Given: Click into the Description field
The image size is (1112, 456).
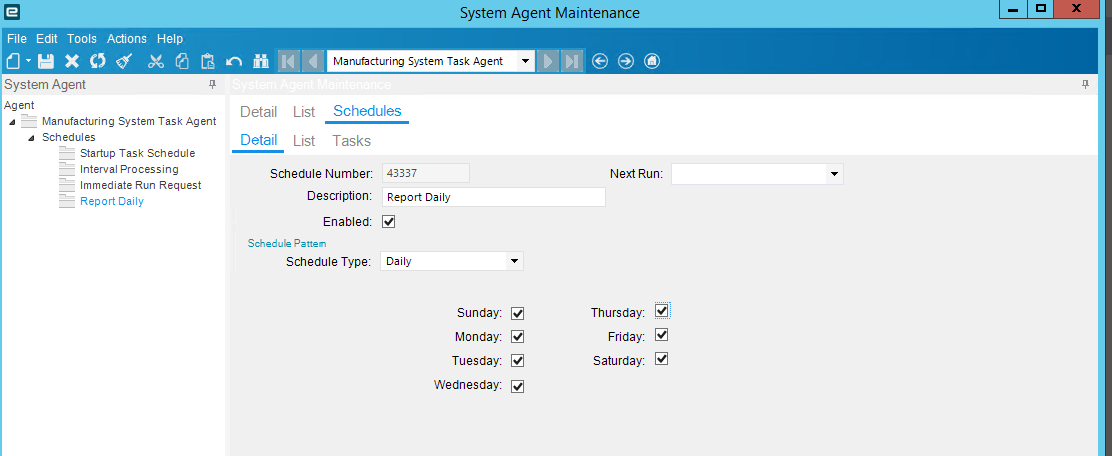Looking at the screenshot, I should tap(494, 197).
